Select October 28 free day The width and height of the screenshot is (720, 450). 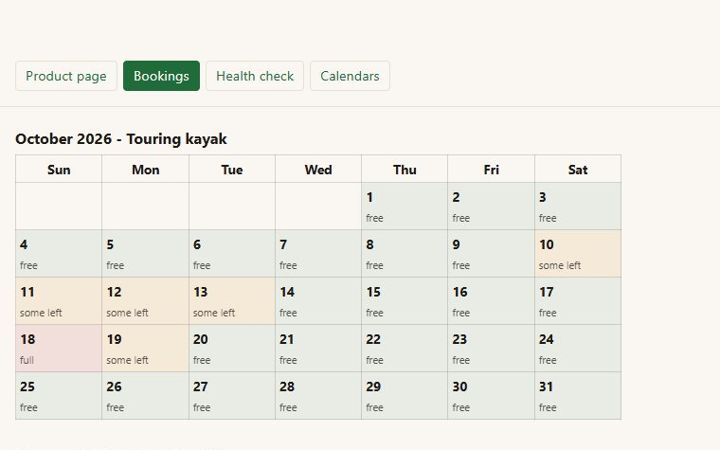318,395
